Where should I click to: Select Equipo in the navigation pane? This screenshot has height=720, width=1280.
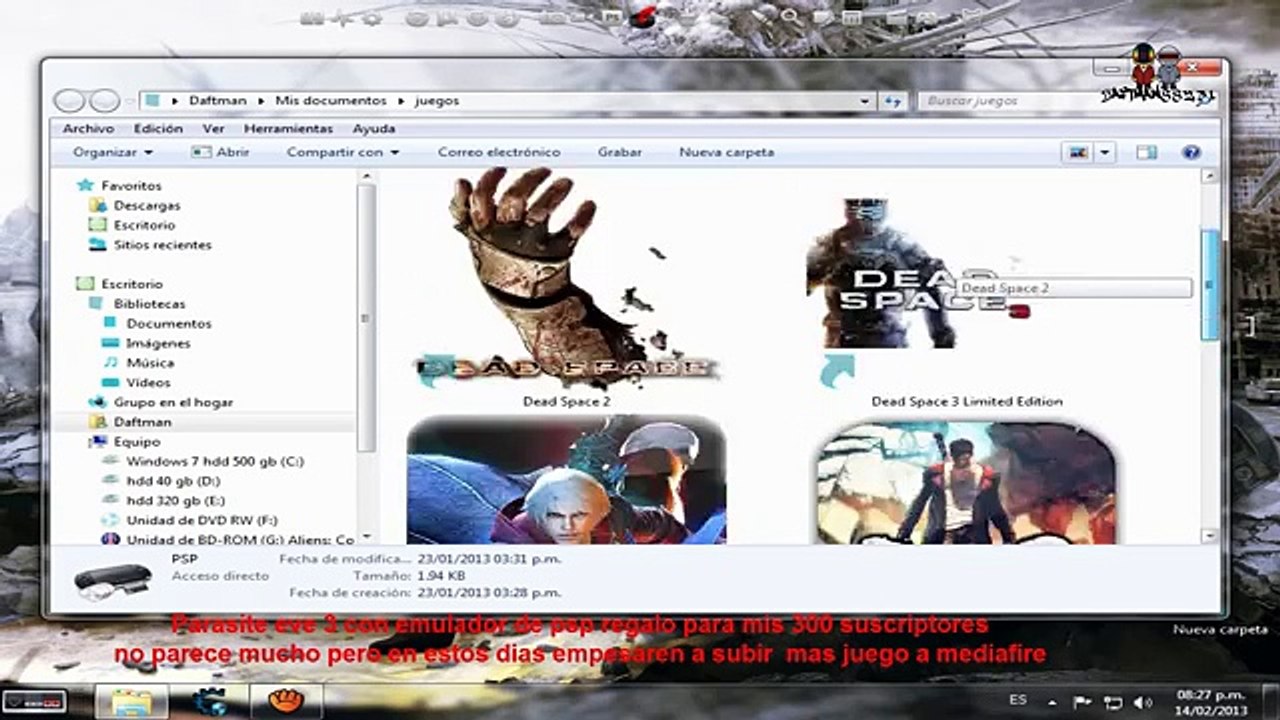click(137, 442)
